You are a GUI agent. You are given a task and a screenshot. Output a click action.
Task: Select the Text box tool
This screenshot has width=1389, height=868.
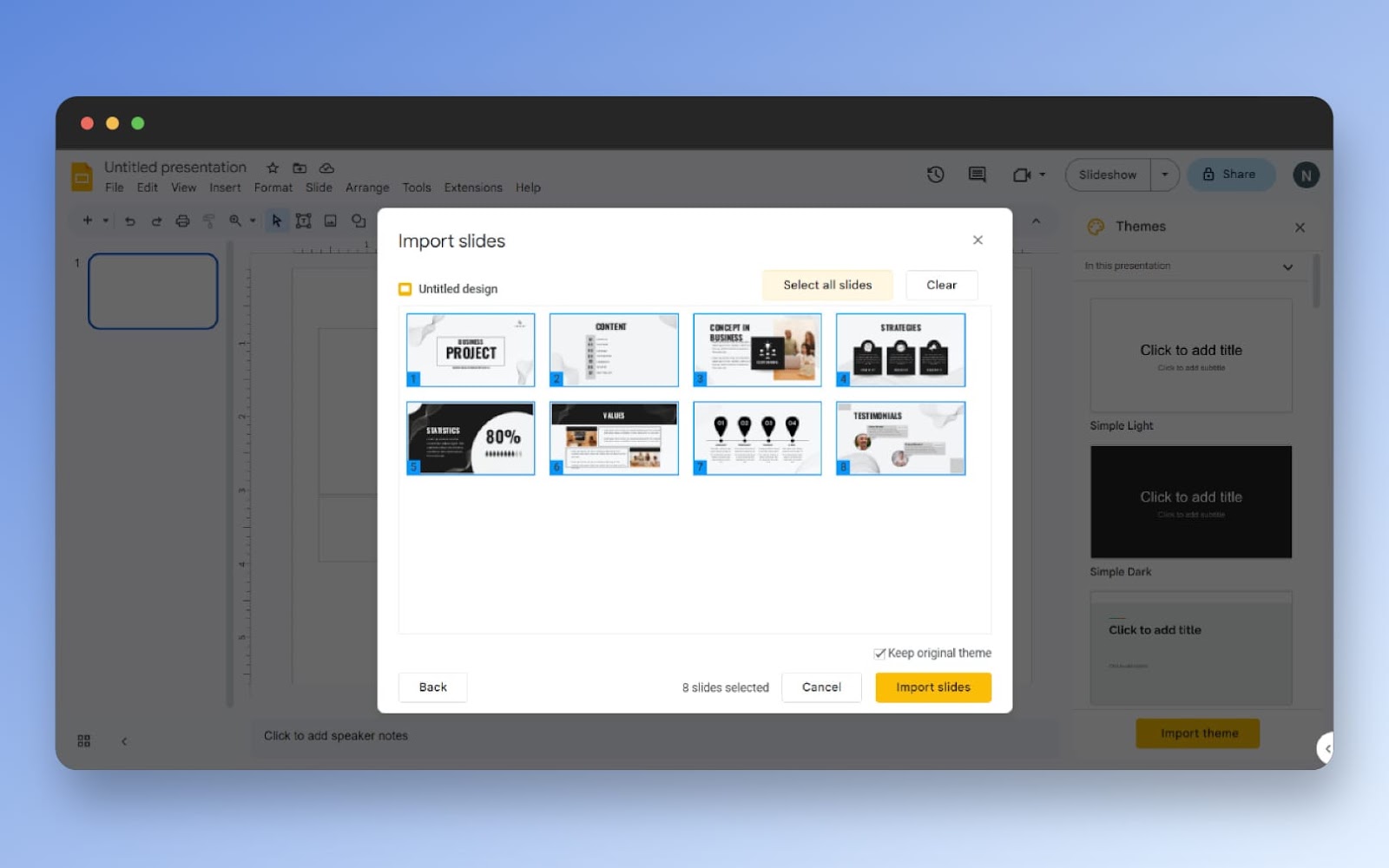[304, 220]
